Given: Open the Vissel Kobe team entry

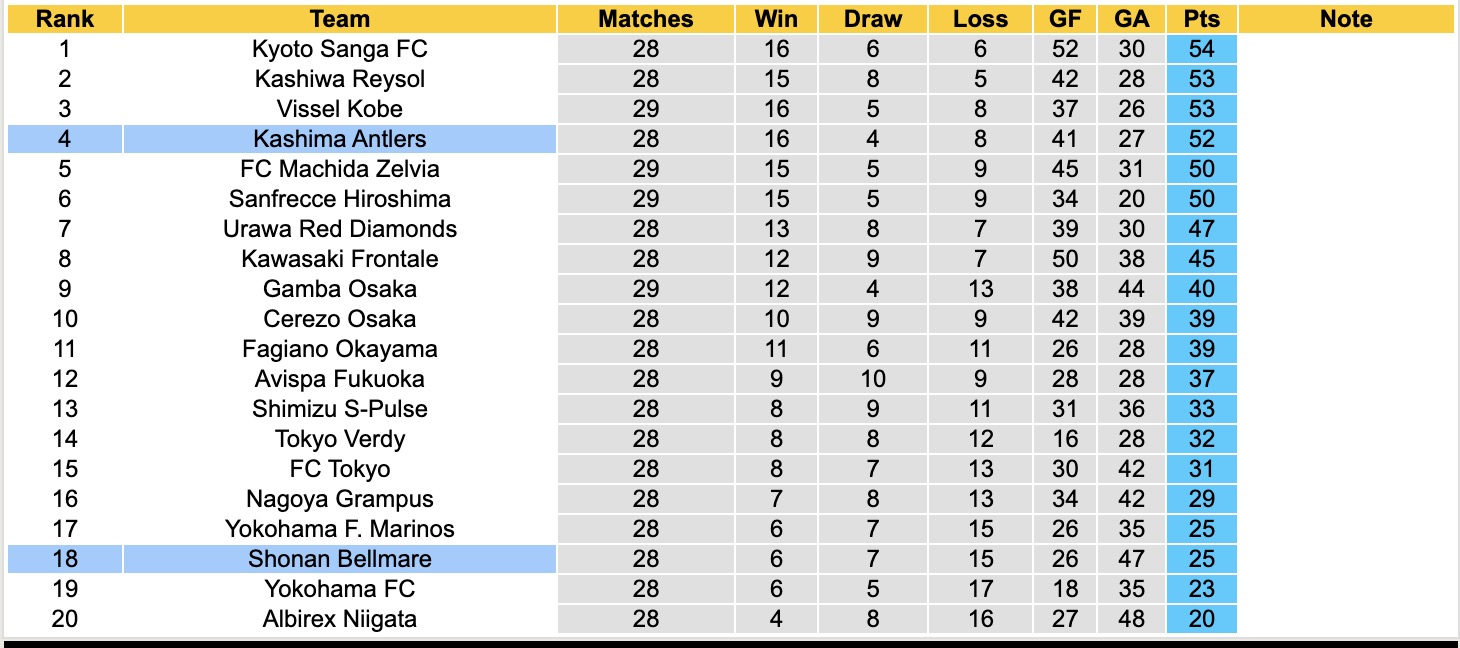Looking at the screenshot, I should coord(340,109).
